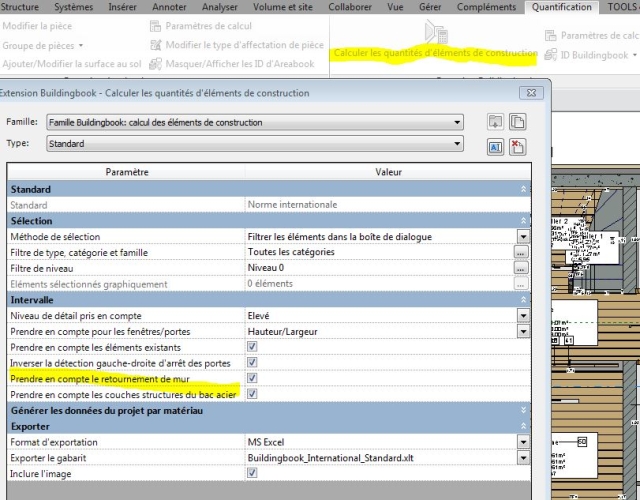Collapse the Sélection section
The image size is (640, 500).
point(523,221)
